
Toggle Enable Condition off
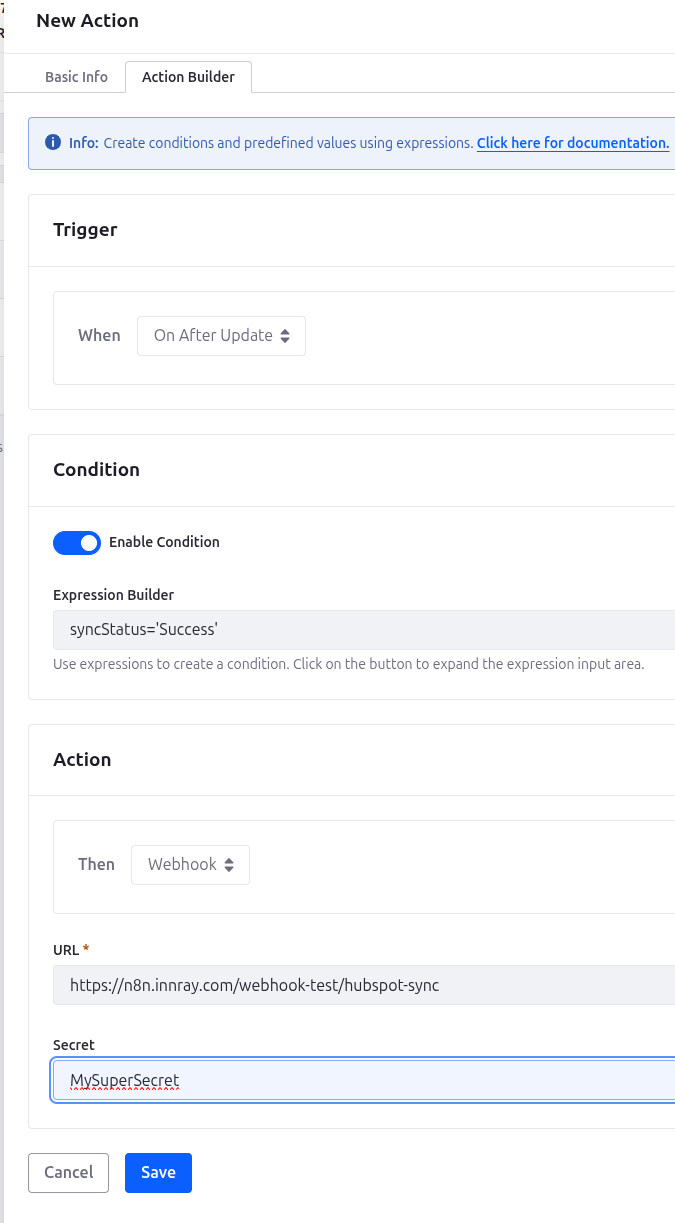(77, 542)
